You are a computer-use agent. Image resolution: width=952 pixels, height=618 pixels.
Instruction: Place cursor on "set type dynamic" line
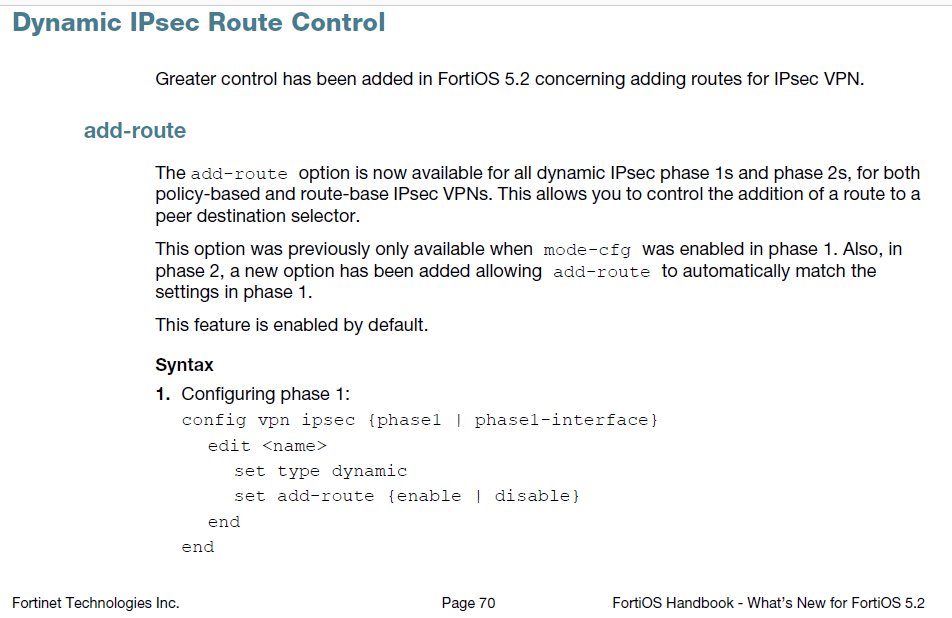click(x=320, y=471)
